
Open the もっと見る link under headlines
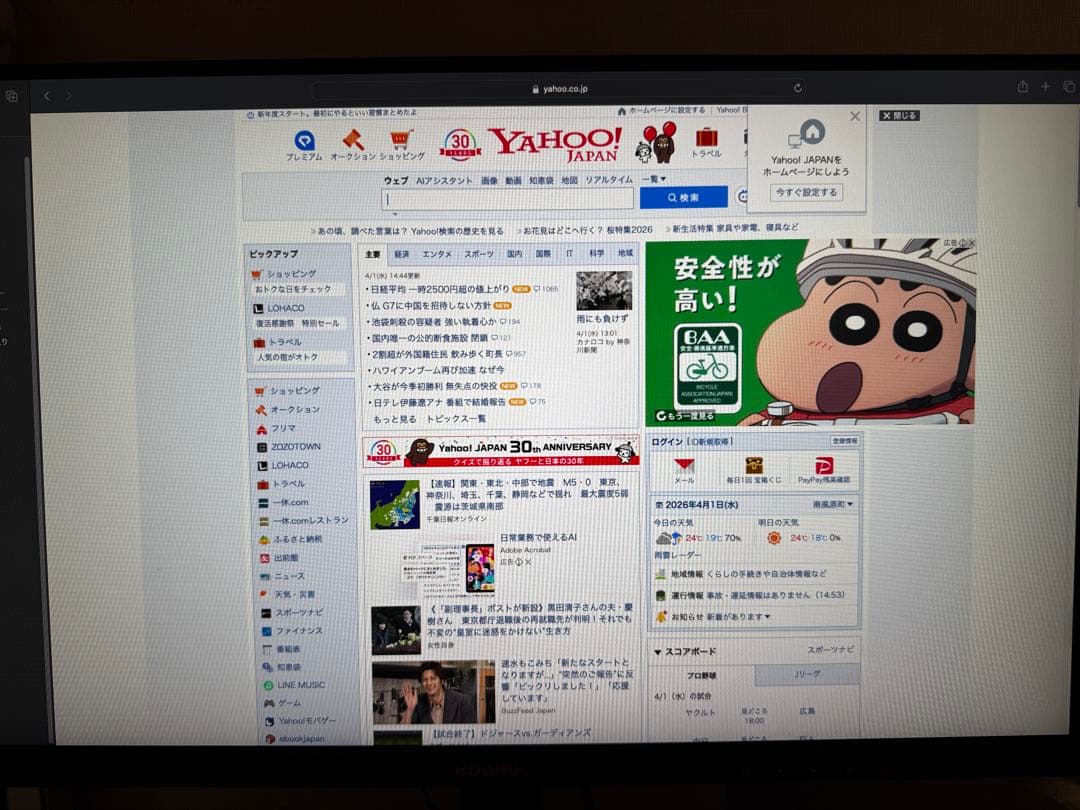[395, 419]
